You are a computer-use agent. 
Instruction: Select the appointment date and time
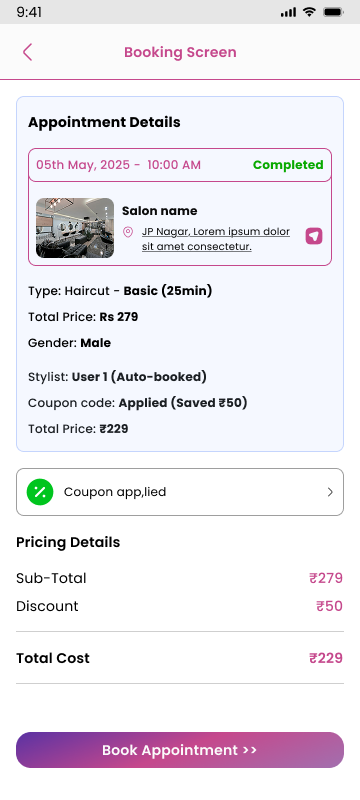[x=118, y=165]
